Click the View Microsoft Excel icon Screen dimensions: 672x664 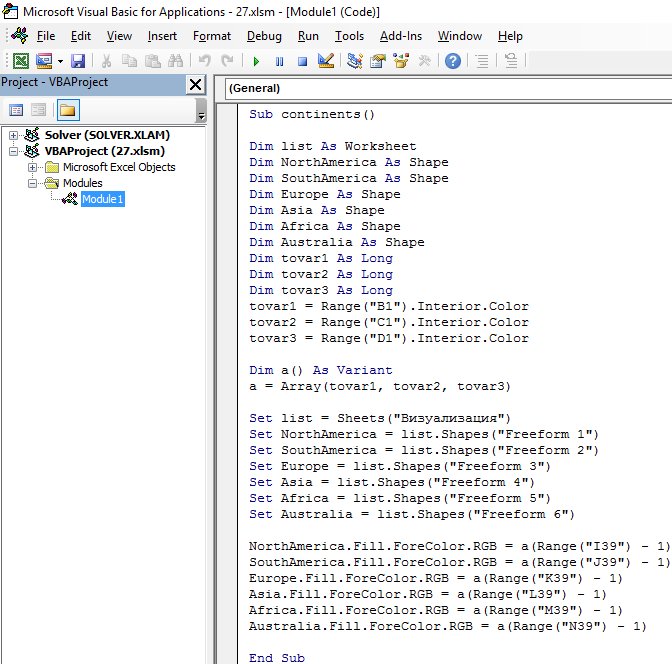click(x=20, y=61)
